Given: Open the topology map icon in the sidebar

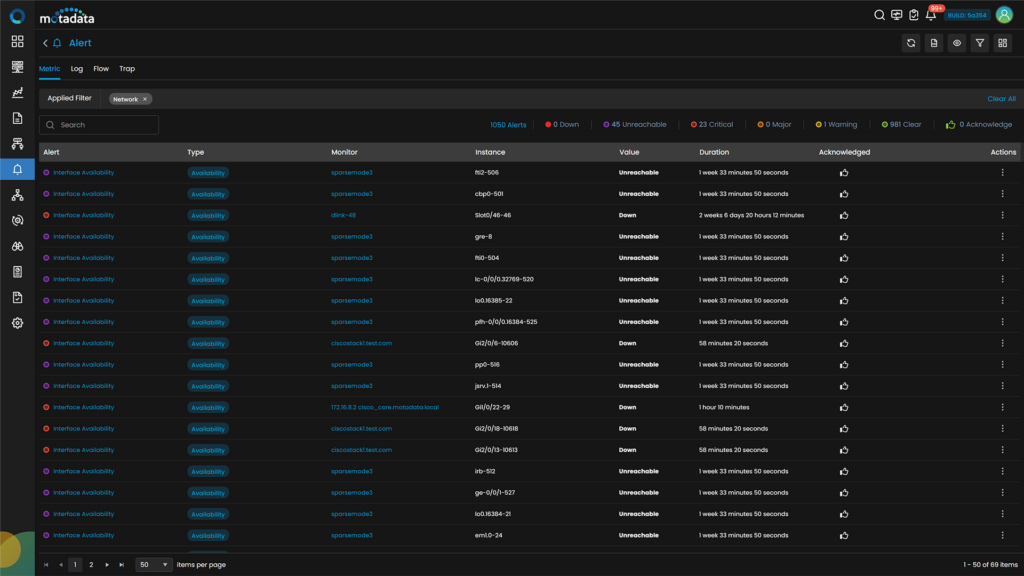Looking at the screenshot, I should pos(16,196).
